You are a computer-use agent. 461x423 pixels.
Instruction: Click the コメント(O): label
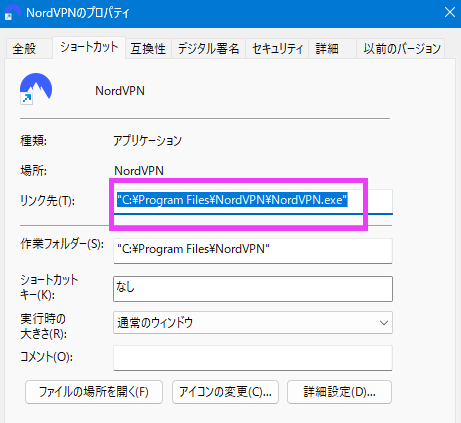46,357
